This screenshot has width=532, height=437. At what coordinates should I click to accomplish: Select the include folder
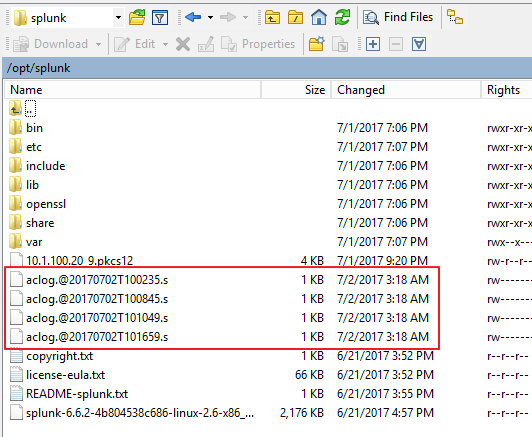pyautogui.click(x=46, y=166)
